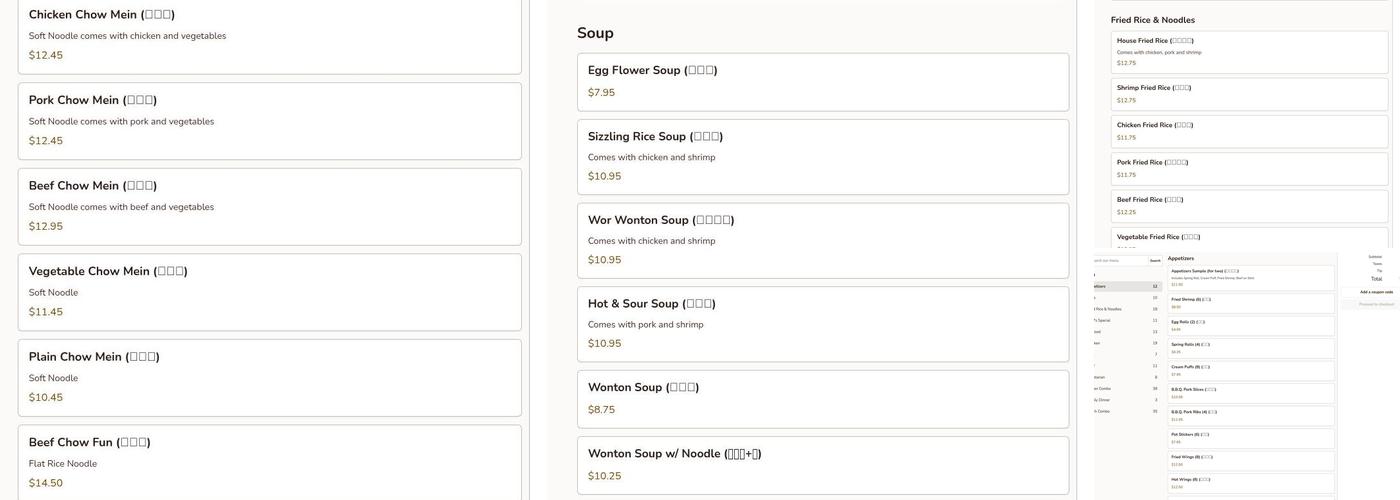The width and height of the screenshot is (1400, 500).
Task: Choose Wor Wonton Soup
Action: pyautogui.click(x=822, y=240)
